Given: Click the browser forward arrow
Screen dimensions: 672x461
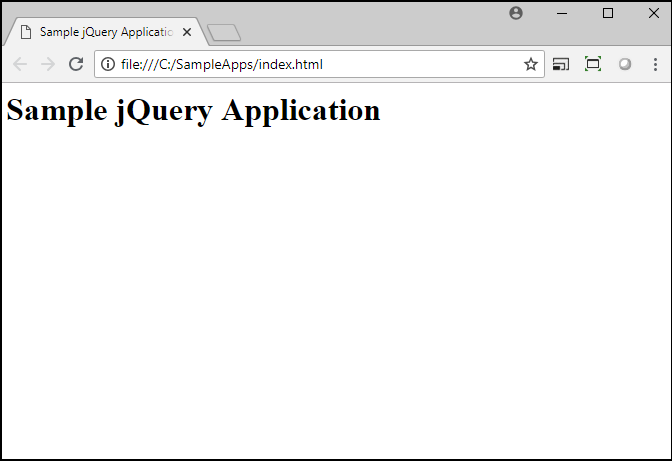Looking at the screenshot, I should 48,64.
